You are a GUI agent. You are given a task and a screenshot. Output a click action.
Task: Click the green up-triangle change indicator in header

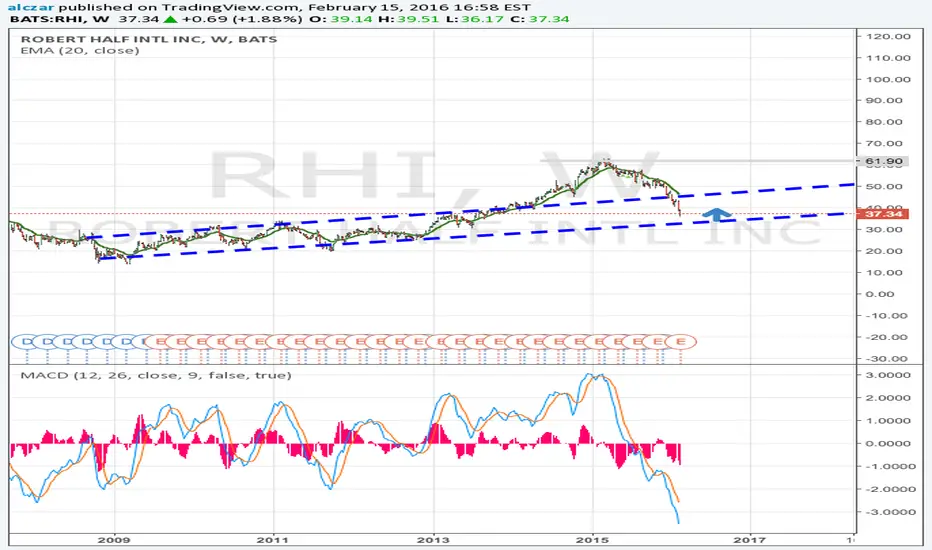click(171, 19)
